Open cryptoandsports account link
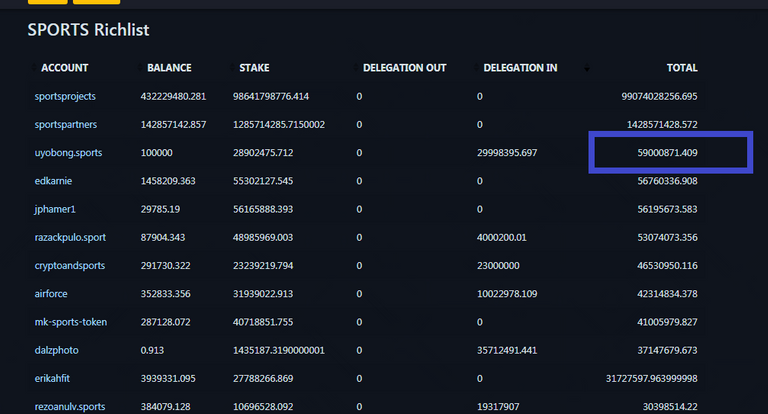 (x=70, y=266)
